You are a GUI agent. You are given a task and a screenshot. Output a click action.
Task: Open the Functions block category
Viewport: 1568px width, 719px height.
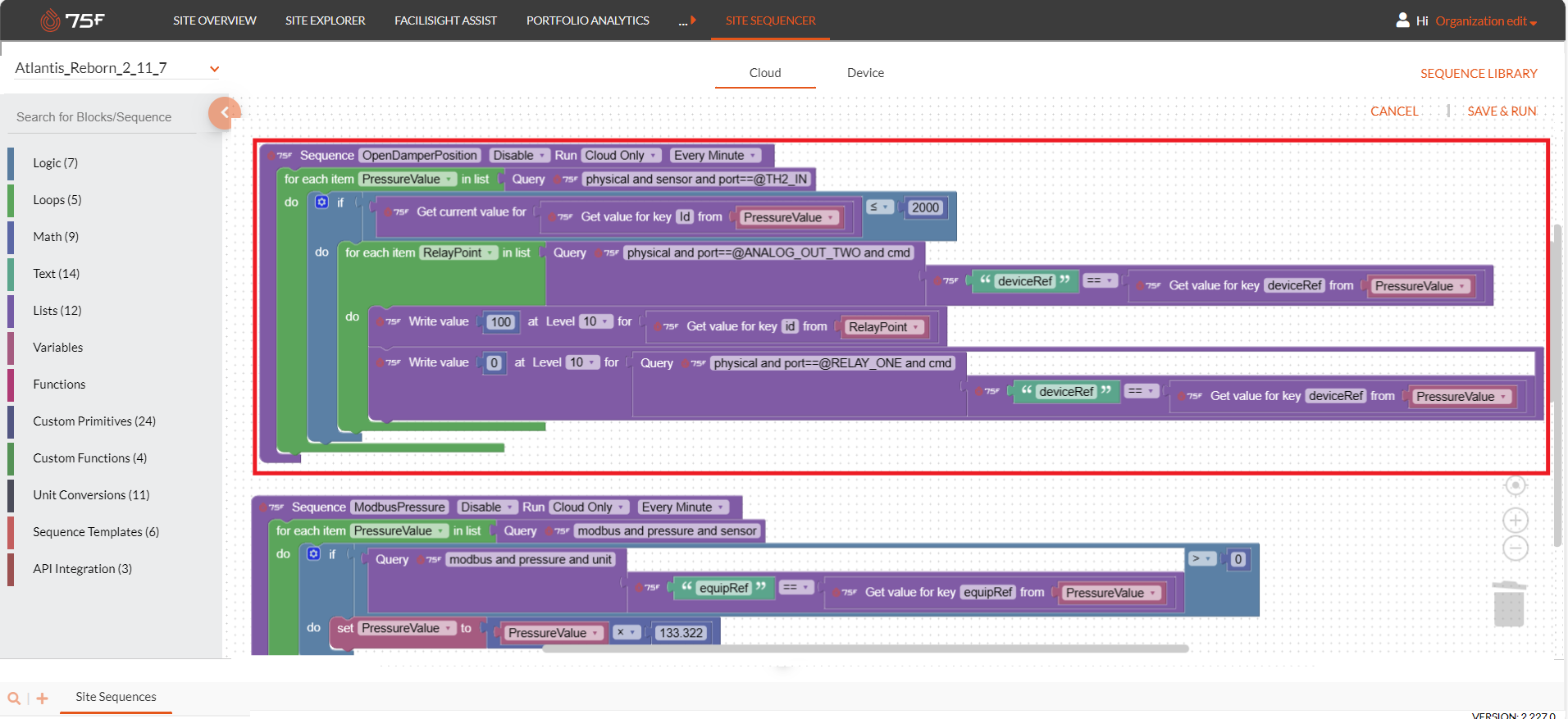tap(59, 385)
